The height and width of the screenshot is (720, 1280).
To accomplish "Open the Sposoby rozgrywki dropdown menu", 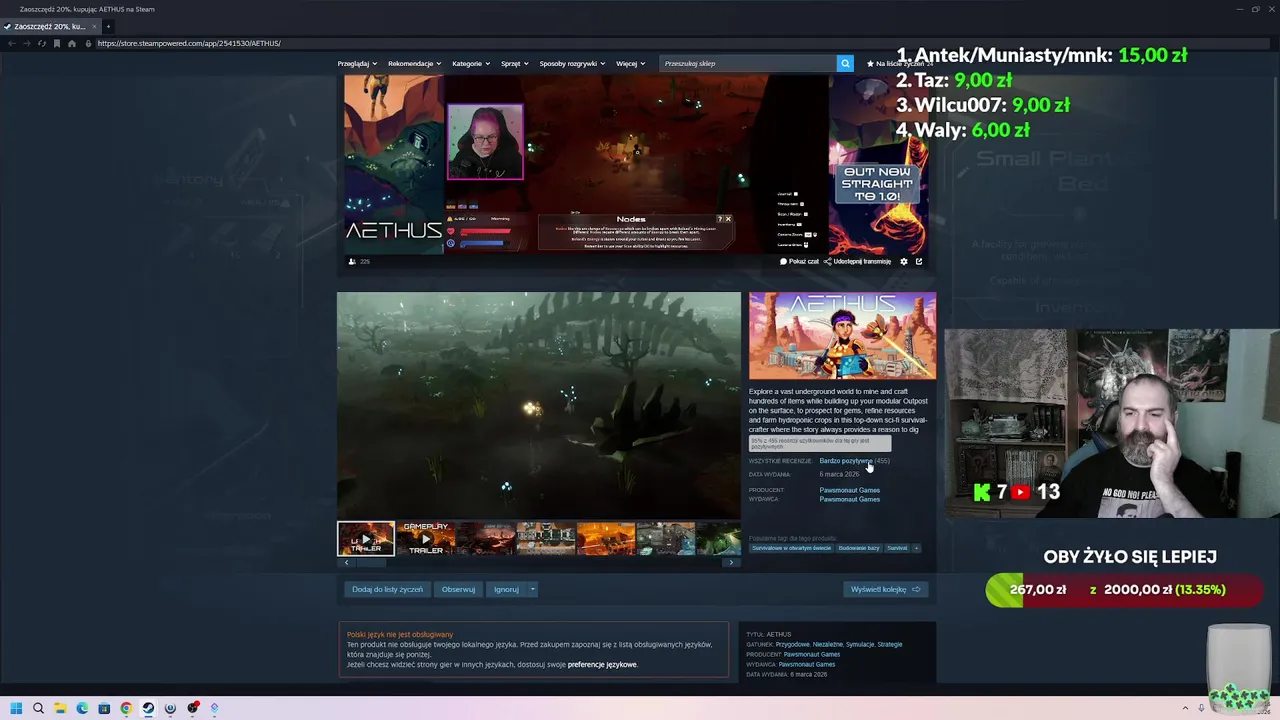I will coord(572,63).
